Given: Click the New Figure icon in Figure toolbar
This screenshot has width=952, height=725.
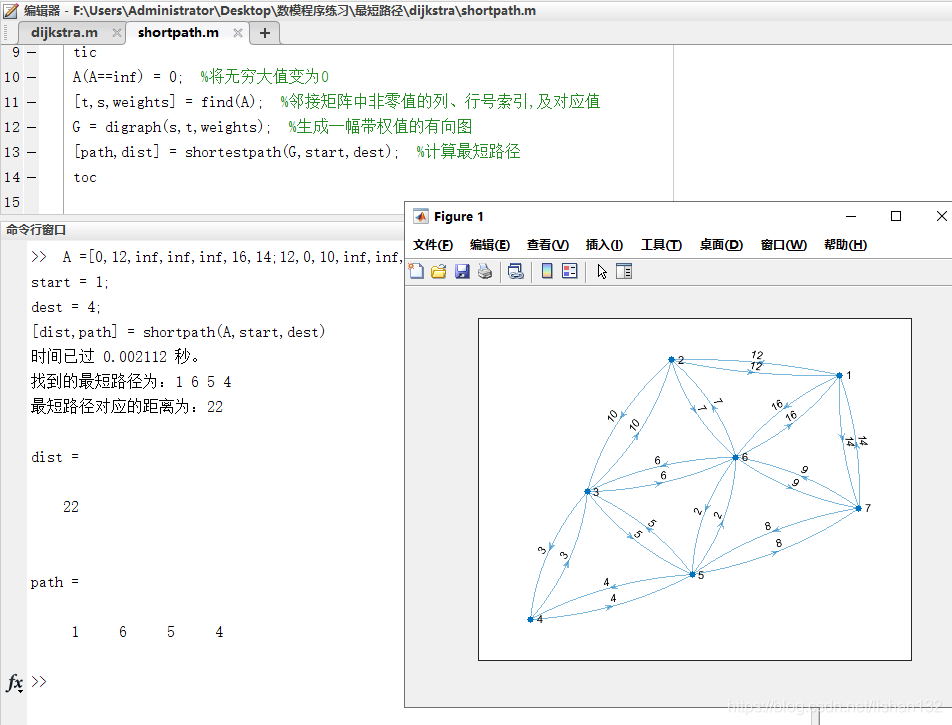Looking at the screenshot, I should (x=416, y=271).
